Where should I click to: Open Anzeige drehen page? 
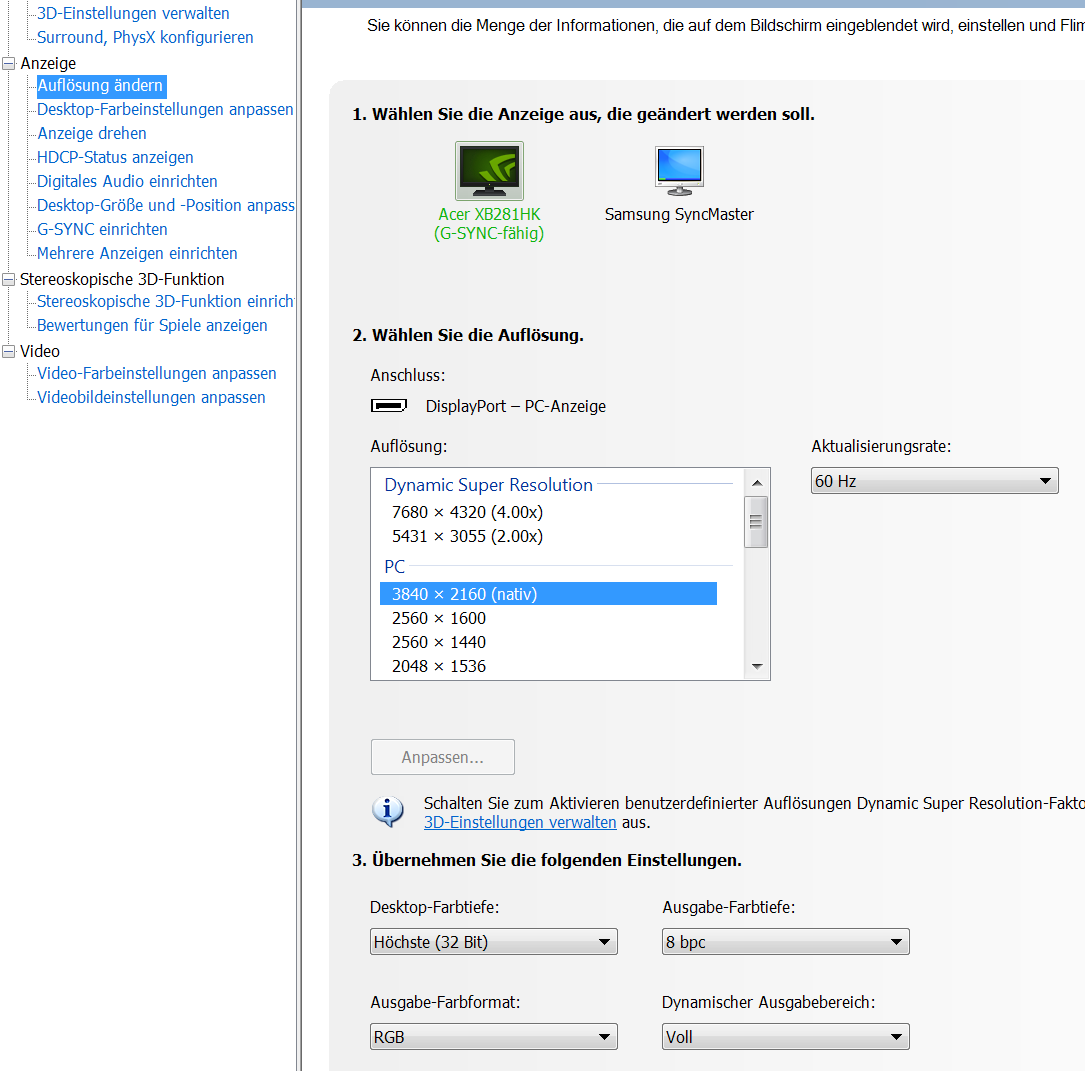click(92, 134)
